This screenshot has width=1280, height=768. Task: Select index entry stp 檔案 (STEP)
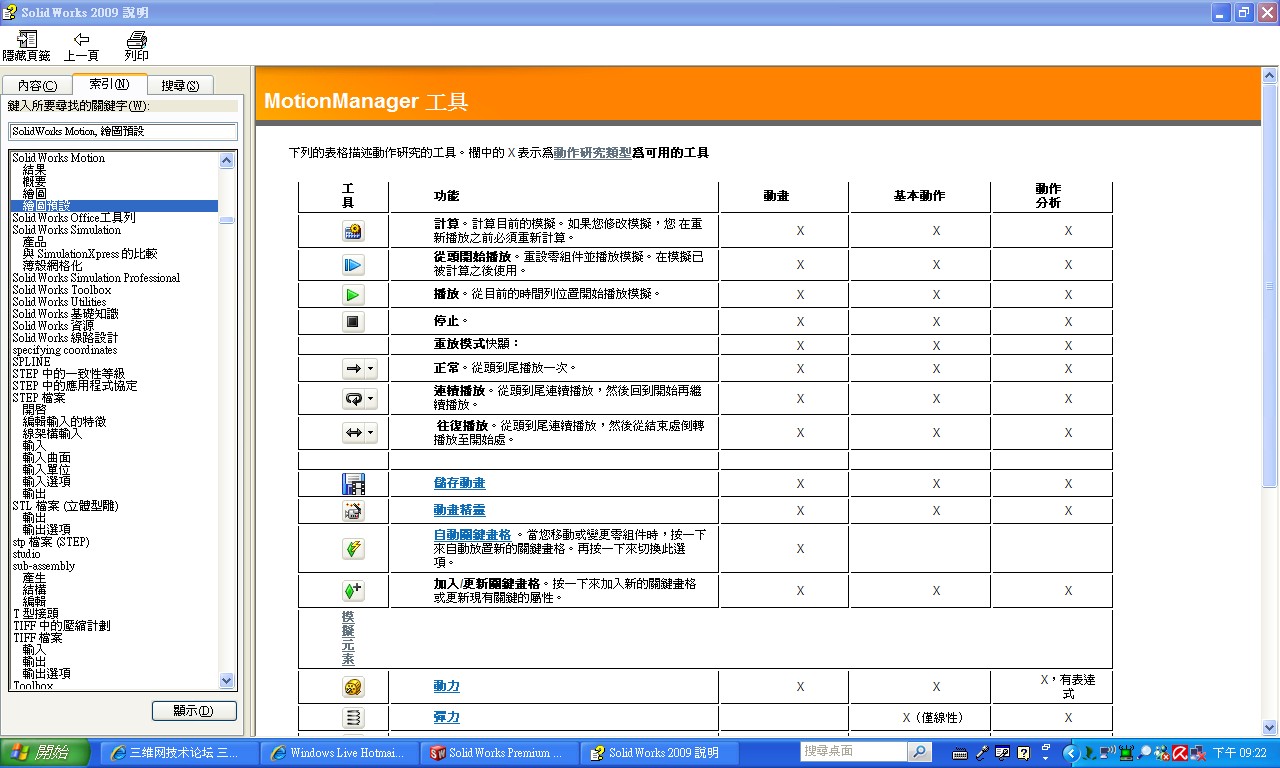(51, 542)
